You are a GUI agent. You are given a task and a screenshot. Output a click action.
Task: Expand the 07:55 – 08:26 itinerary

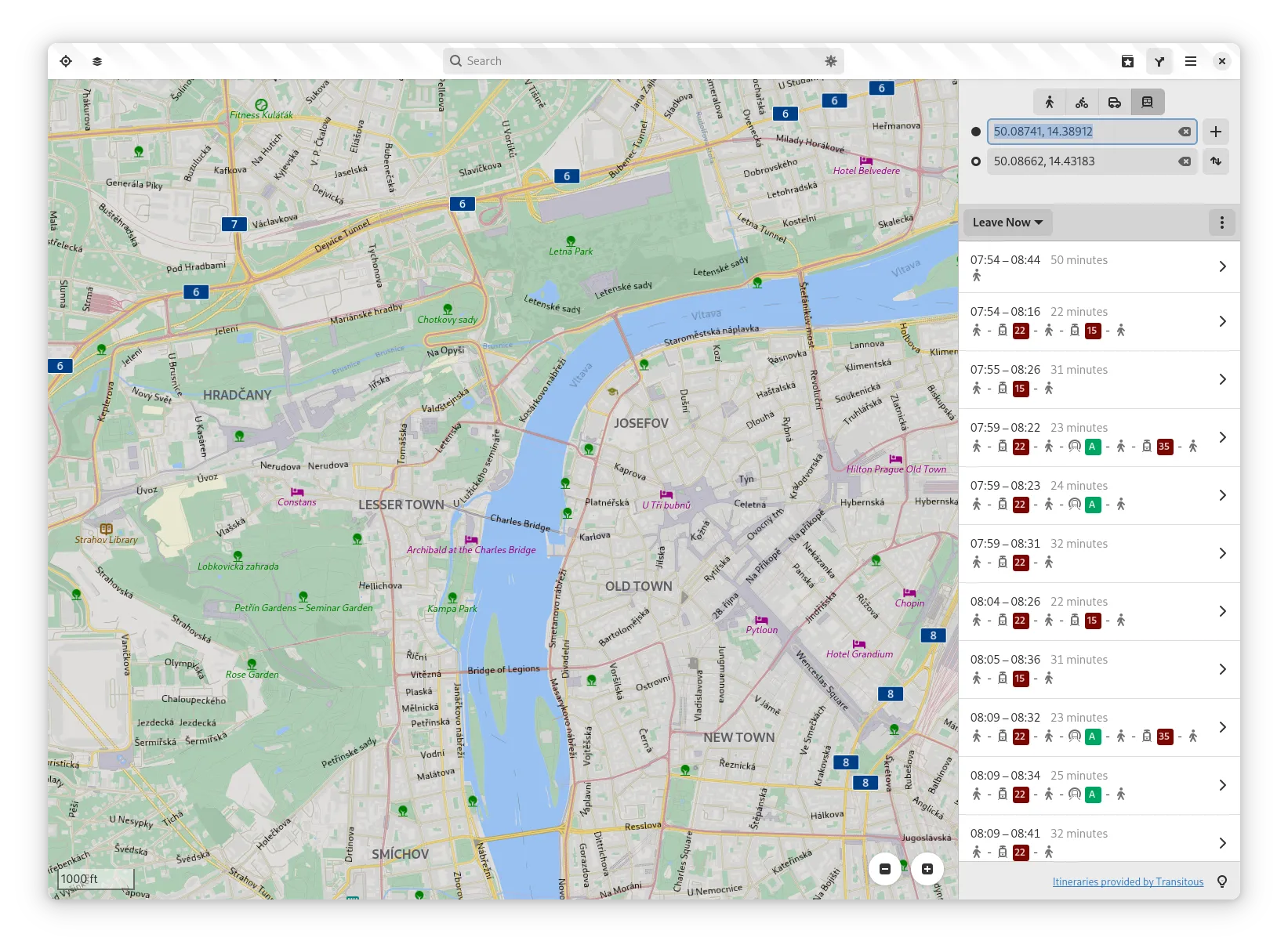[1098, 379]
